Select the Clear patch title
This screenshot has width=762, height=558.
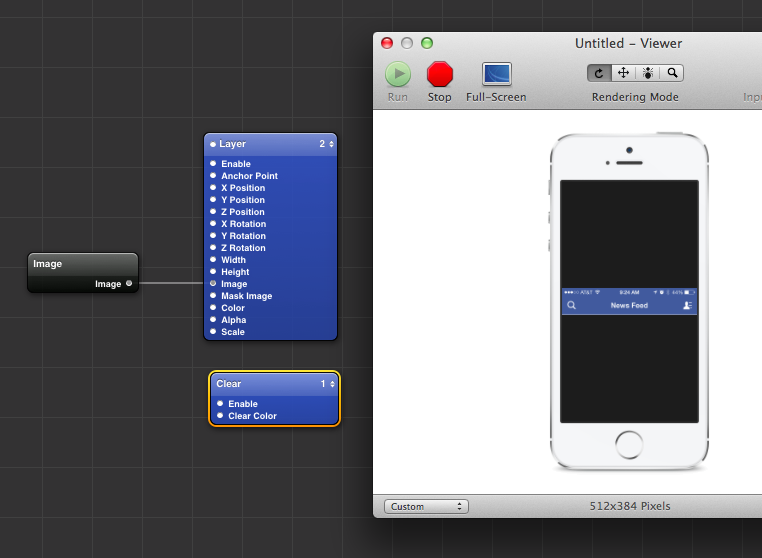tap(228, 384)
